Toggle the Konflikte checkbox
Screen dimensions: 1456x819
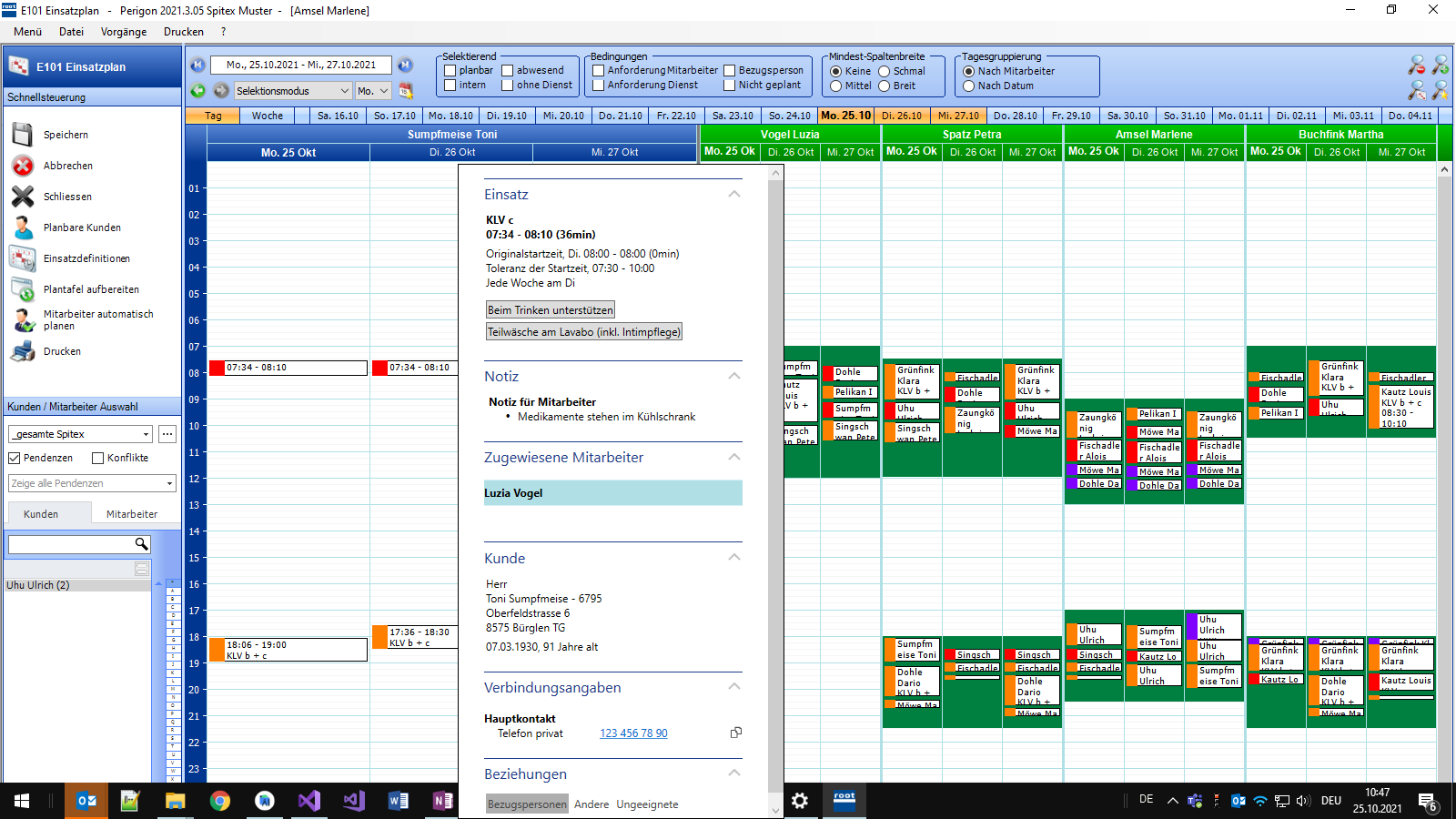(x=98, y=459)
